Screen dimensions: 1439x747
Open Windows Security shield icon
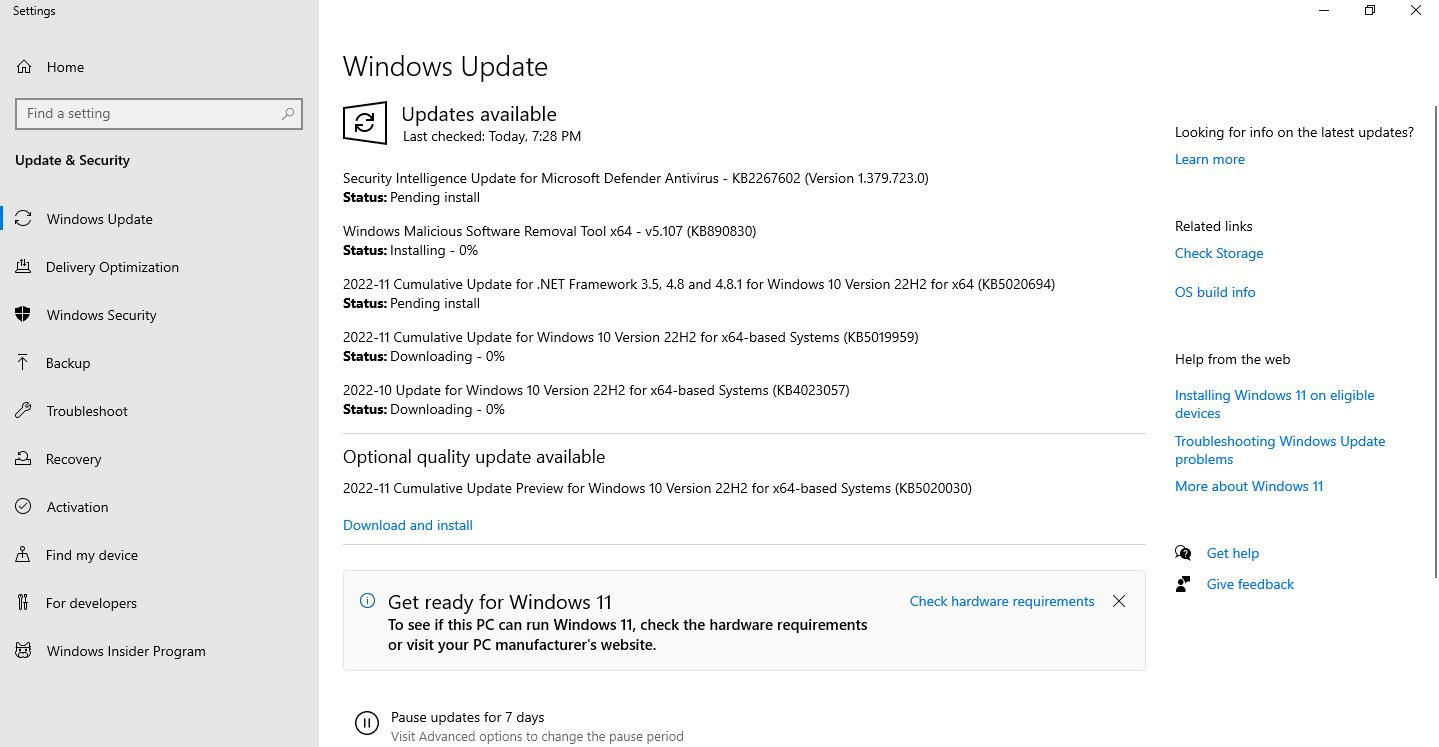click(x=23, y=315)
